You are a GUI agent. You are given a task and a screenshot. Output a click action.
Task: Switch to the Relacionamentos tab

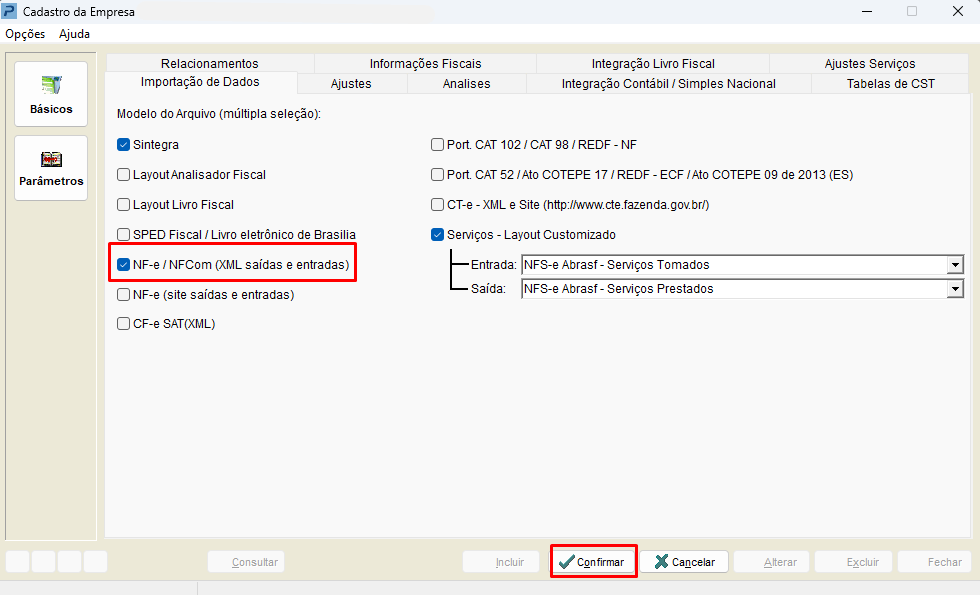[209, 63]
